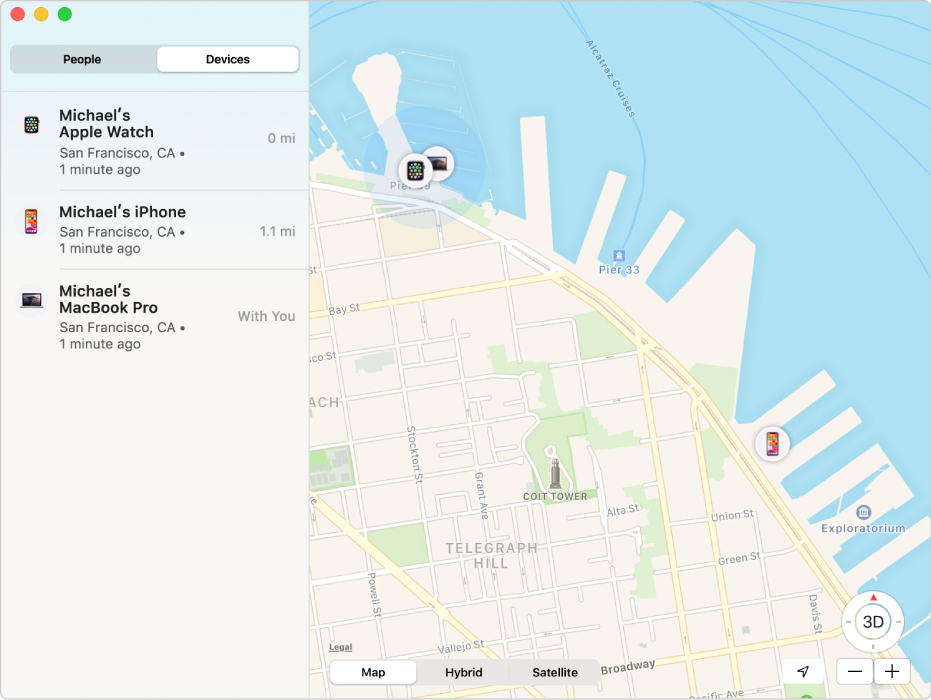This screenshot has width=931, height=700.
Task: Minimize window with yellow button
Action: click(41, 14)
